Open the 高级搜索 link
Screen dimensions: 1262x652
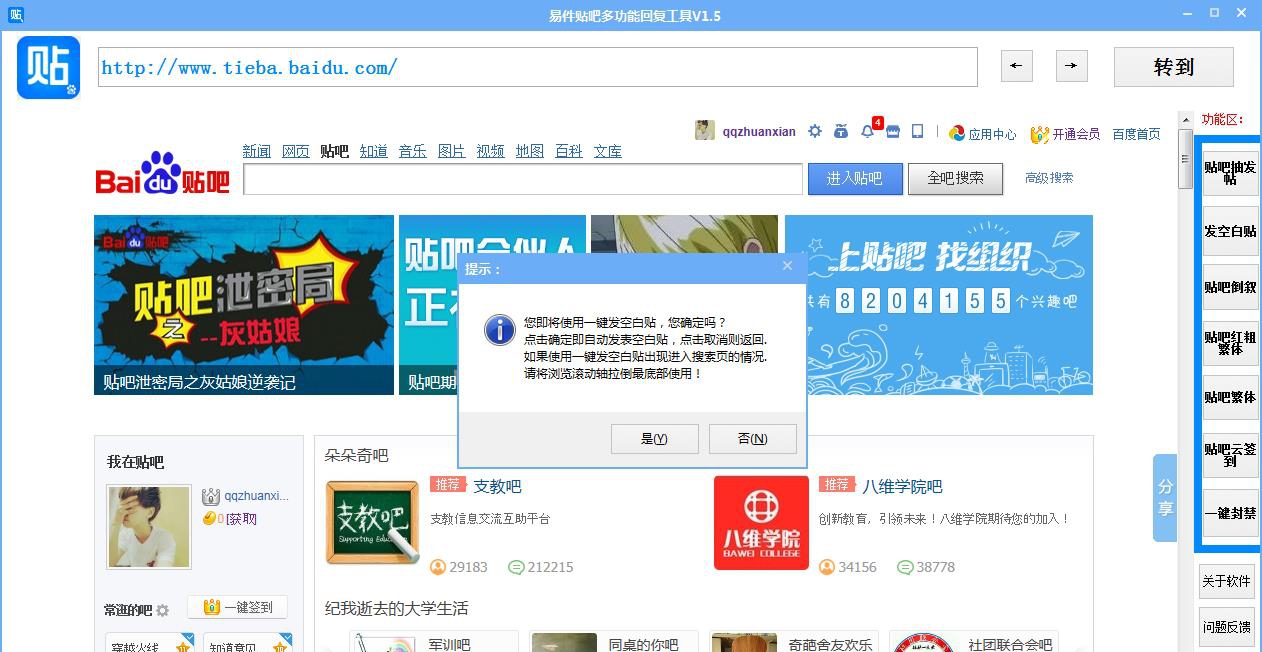coord(1049,177)
